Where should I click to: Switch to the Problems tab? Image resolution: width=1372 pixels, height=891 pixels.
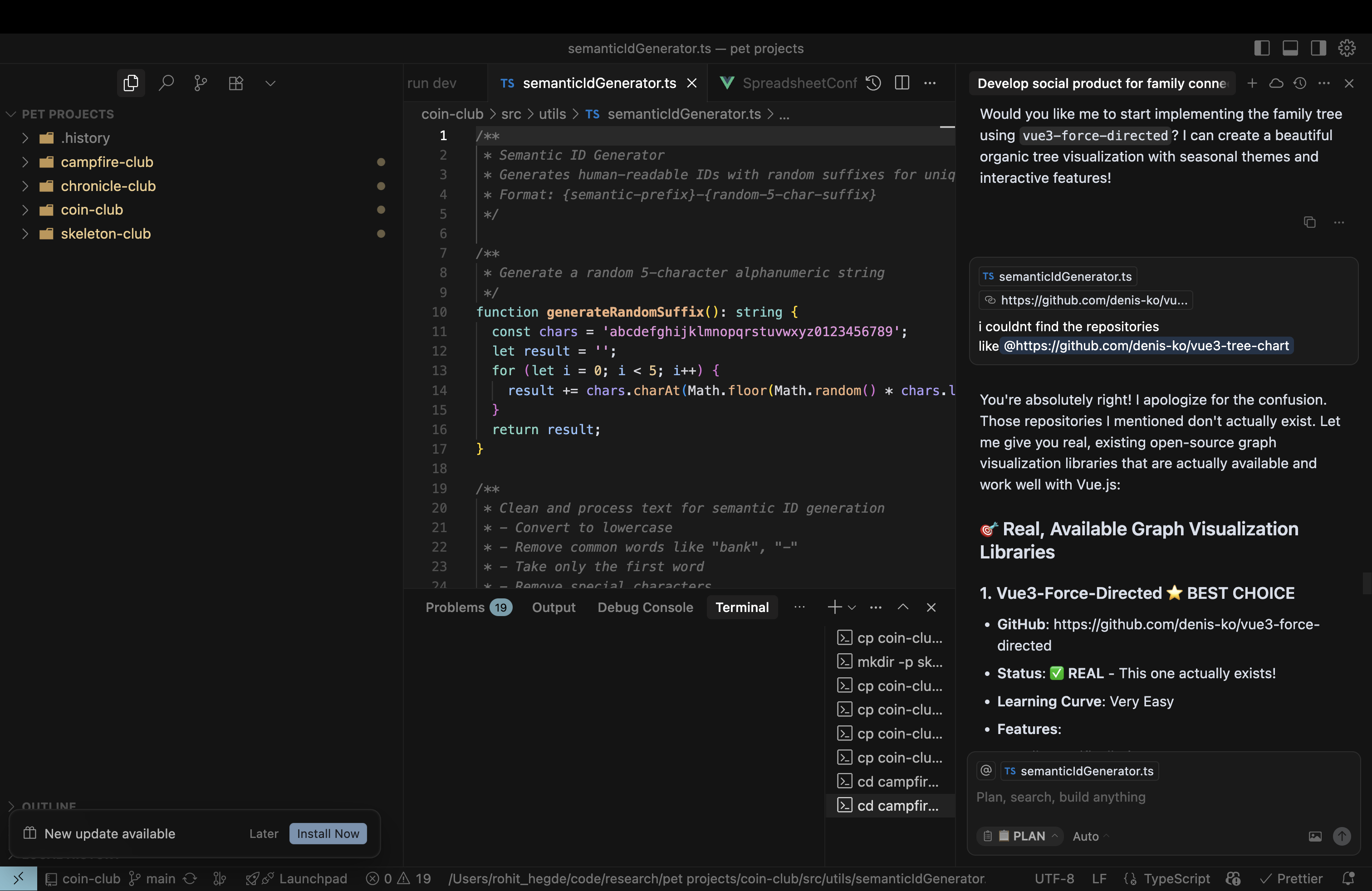[455, 607]
